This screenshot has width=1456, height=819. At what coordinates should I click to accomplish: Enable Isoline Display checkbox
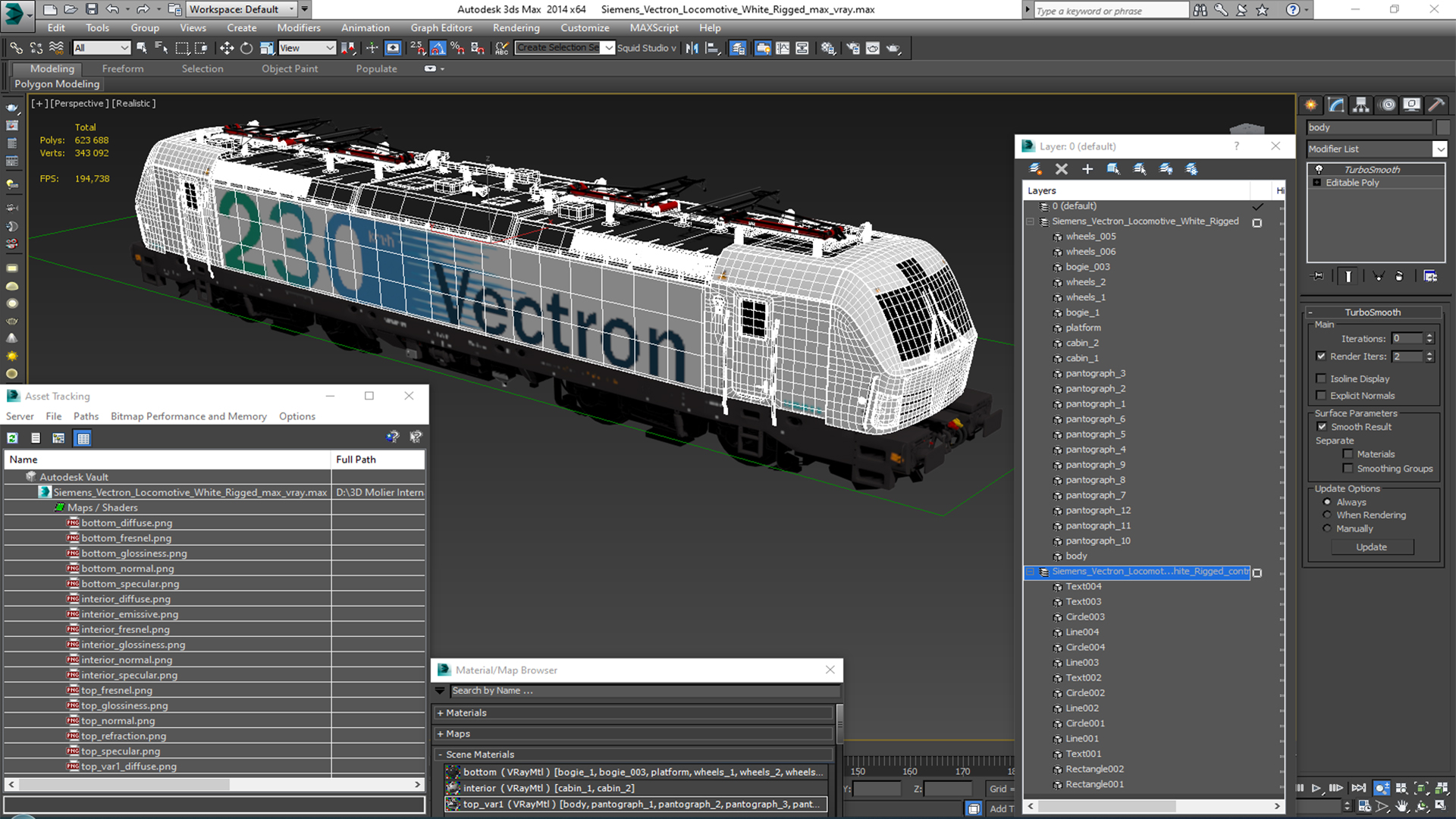coord(1321,378)
